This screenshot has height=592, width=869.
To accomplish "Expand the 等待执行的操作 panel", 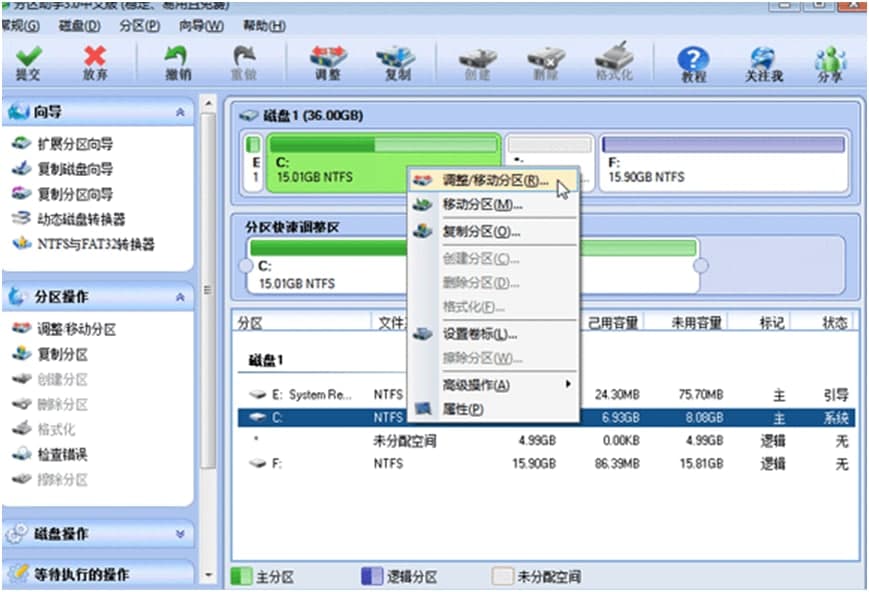I will pos(98,574).
